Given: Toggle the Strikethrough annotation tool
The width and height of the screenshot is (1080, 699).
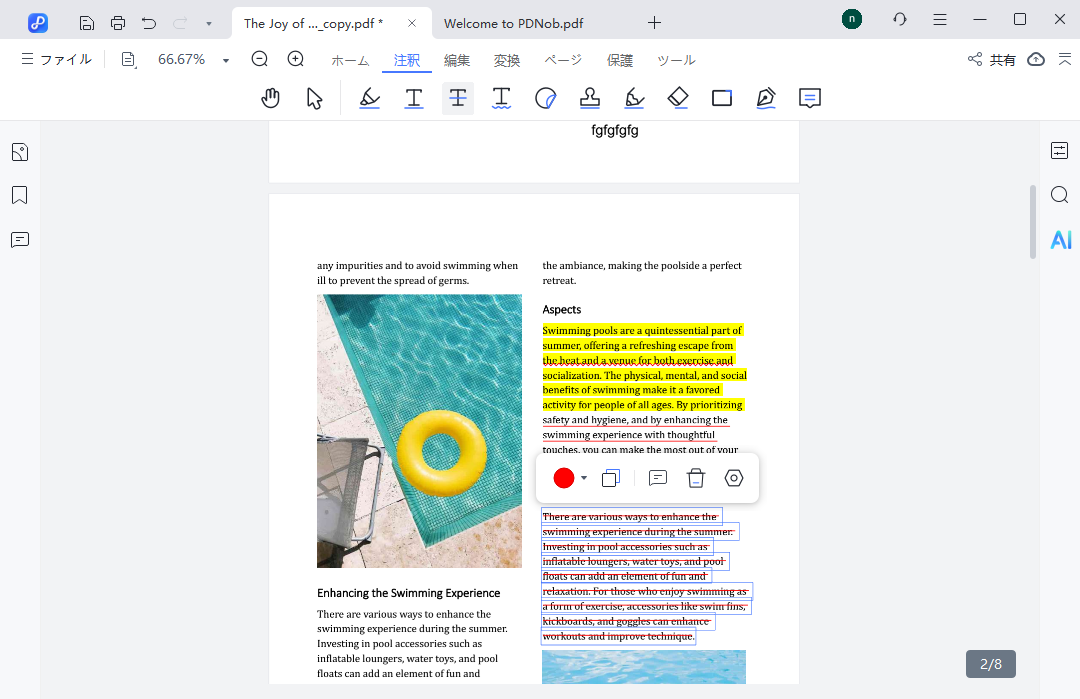Looking at the screenshot, I should [458, 98].
